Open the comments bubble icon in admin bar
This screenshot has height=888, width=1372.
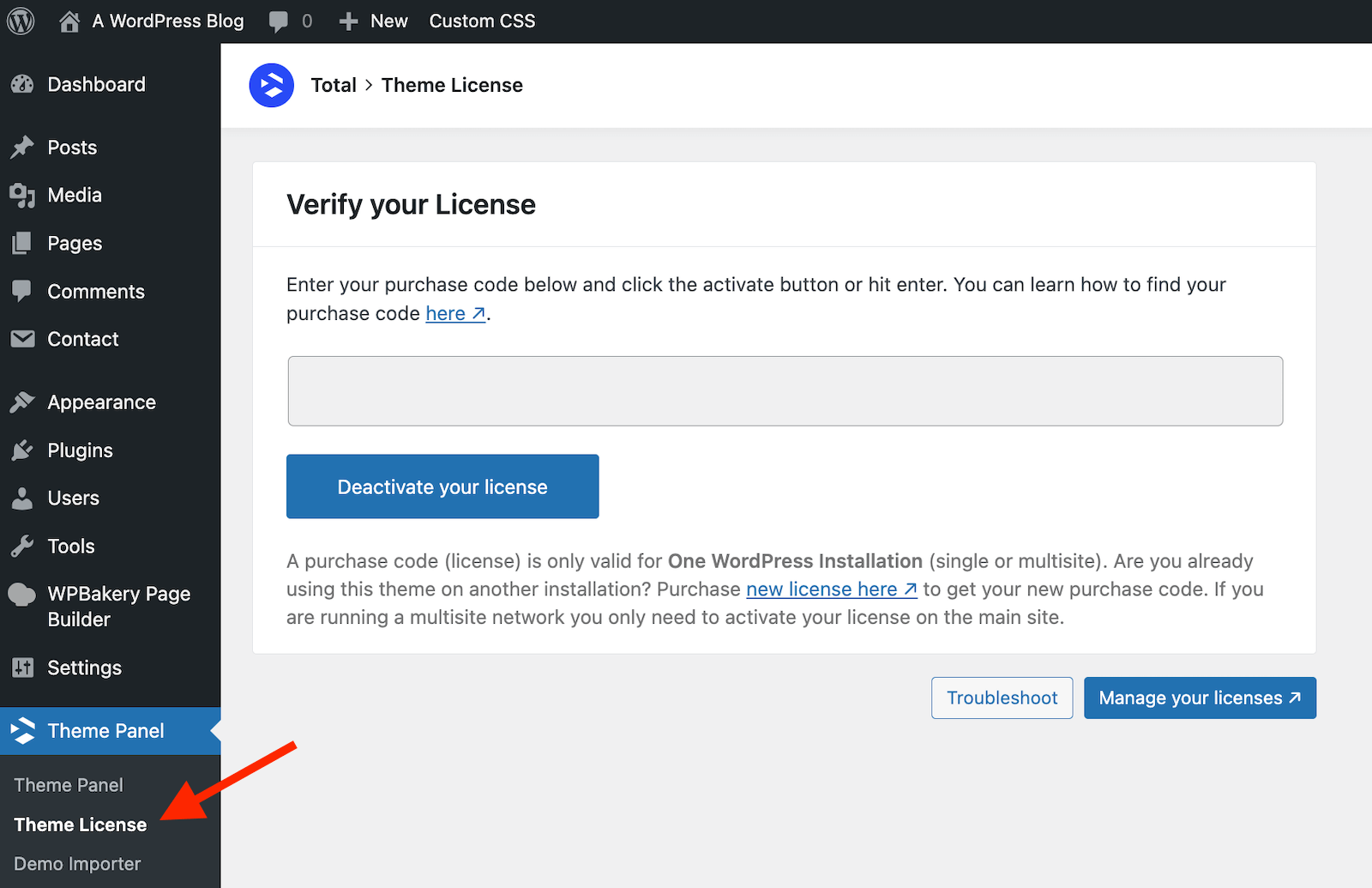(x=279, y=22)
